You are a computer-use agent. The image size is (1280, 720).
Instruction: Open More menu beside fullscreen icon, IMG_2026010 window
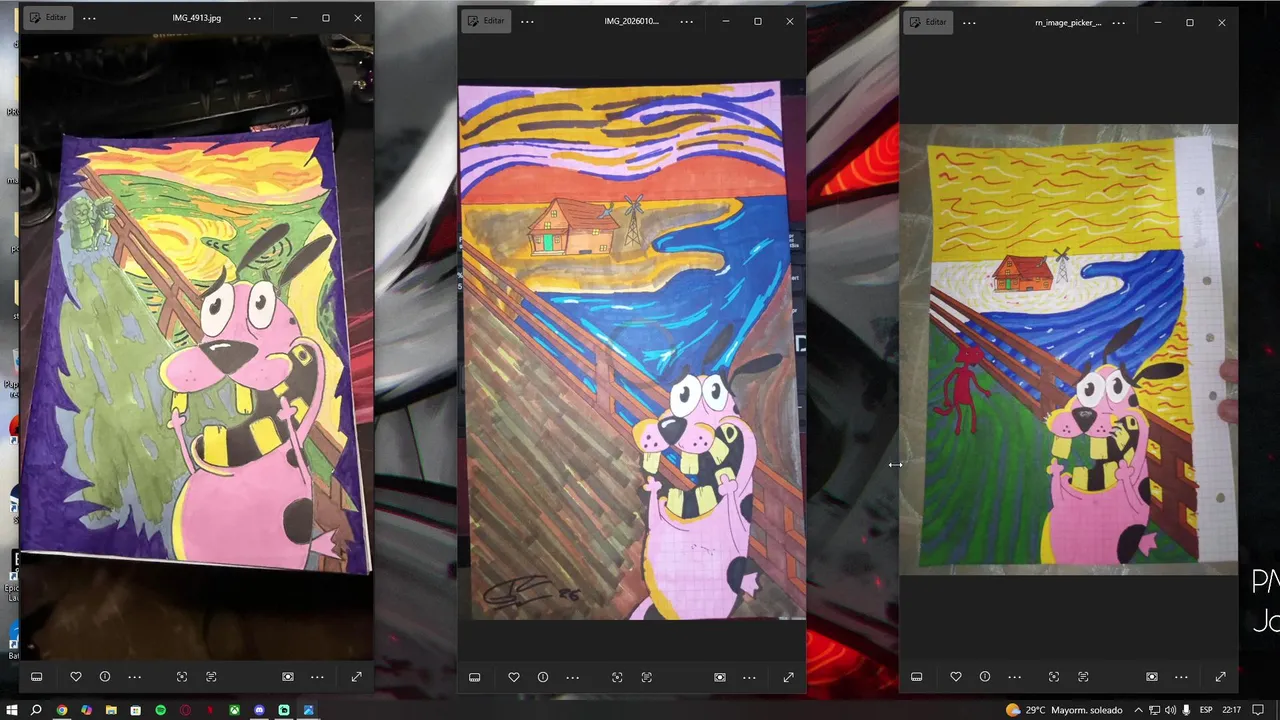click(749, 677)
